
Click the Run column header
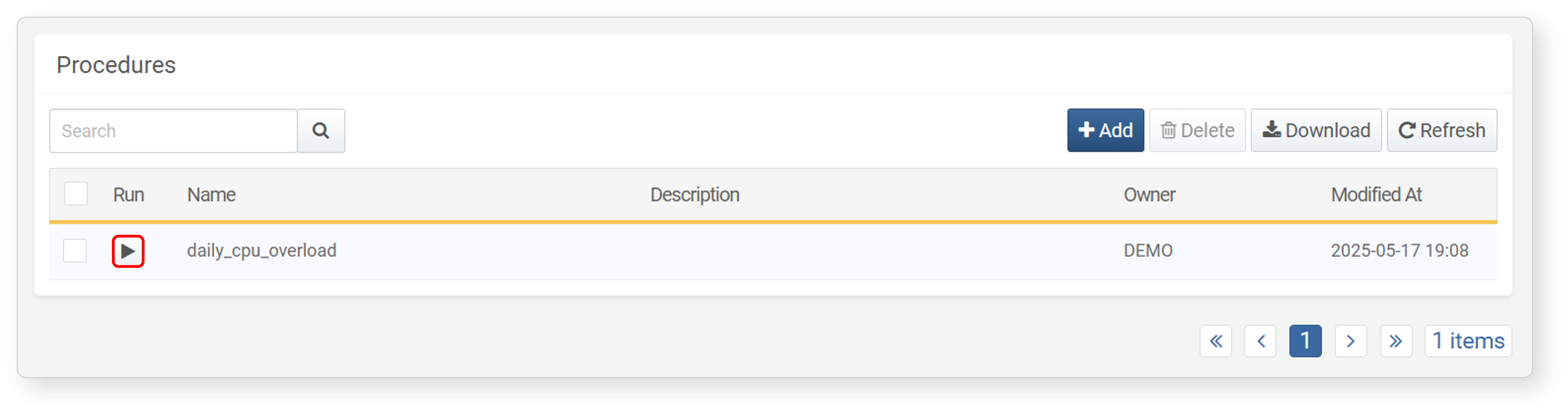(x=128, y=194)
